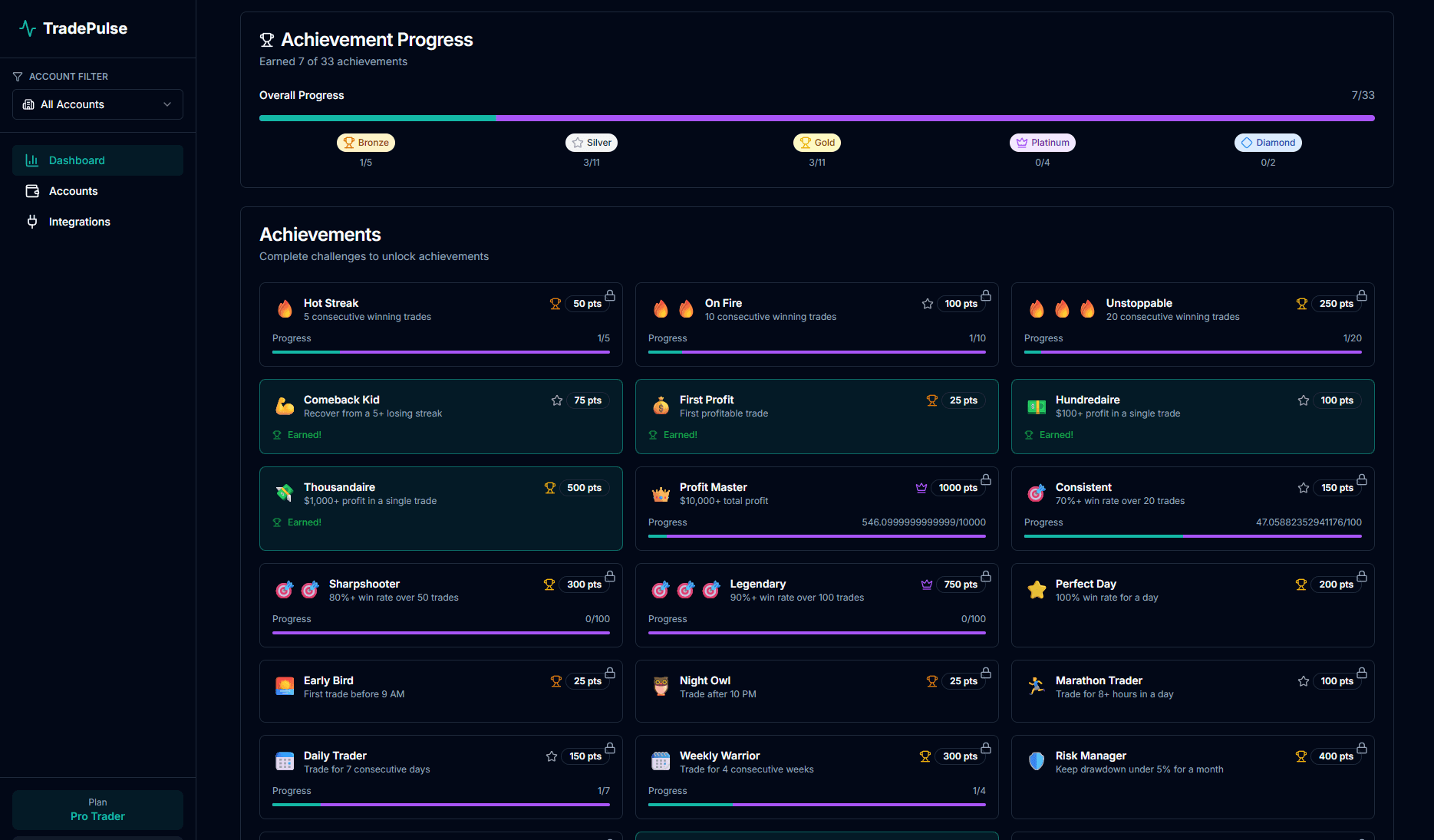Open Accounts from sidebar
This screenshot has height=840, width=1434.
tap(73, 191)
